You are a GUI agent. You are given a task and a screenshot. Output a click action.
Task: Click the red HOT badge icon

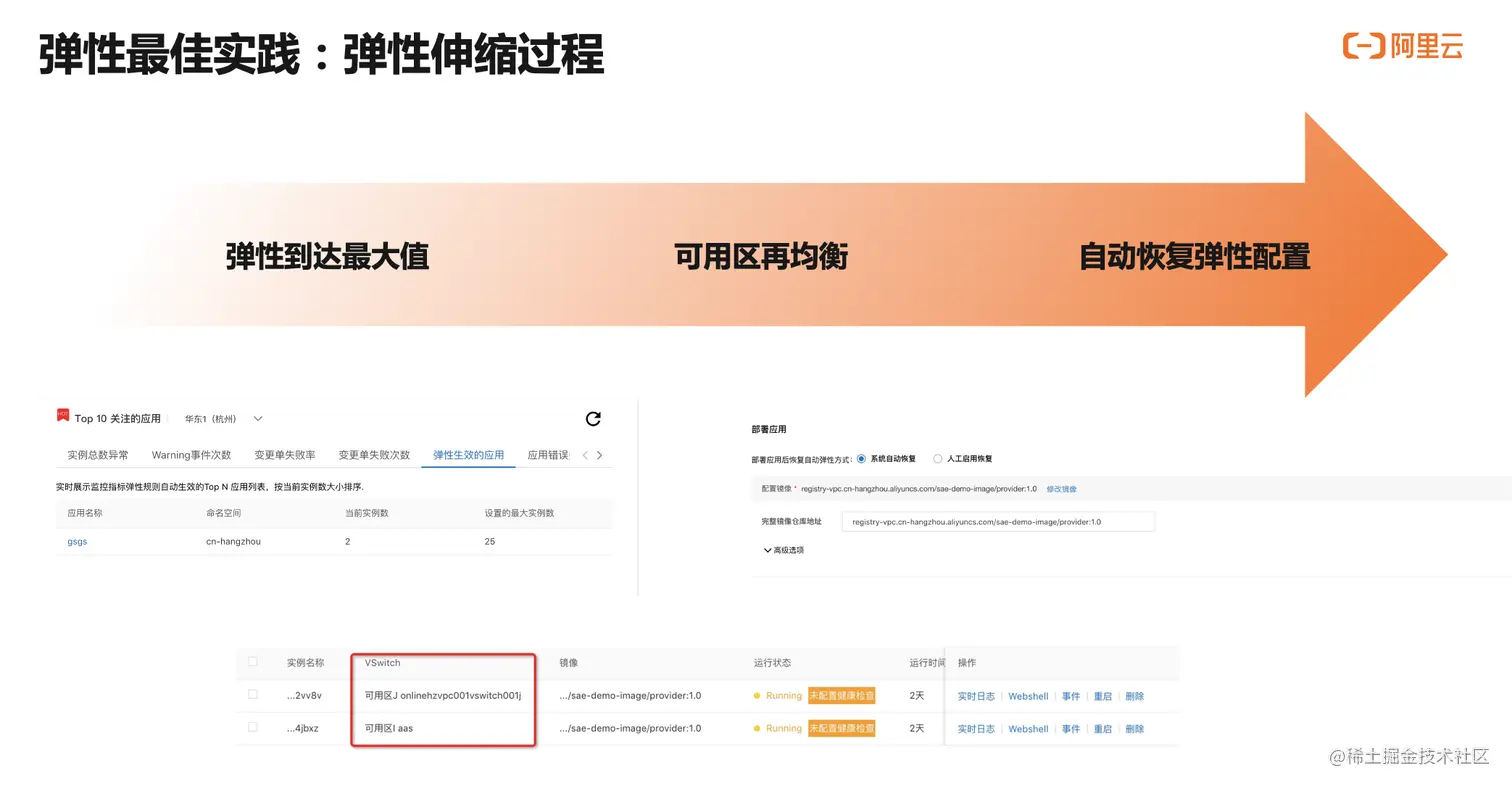63,415
